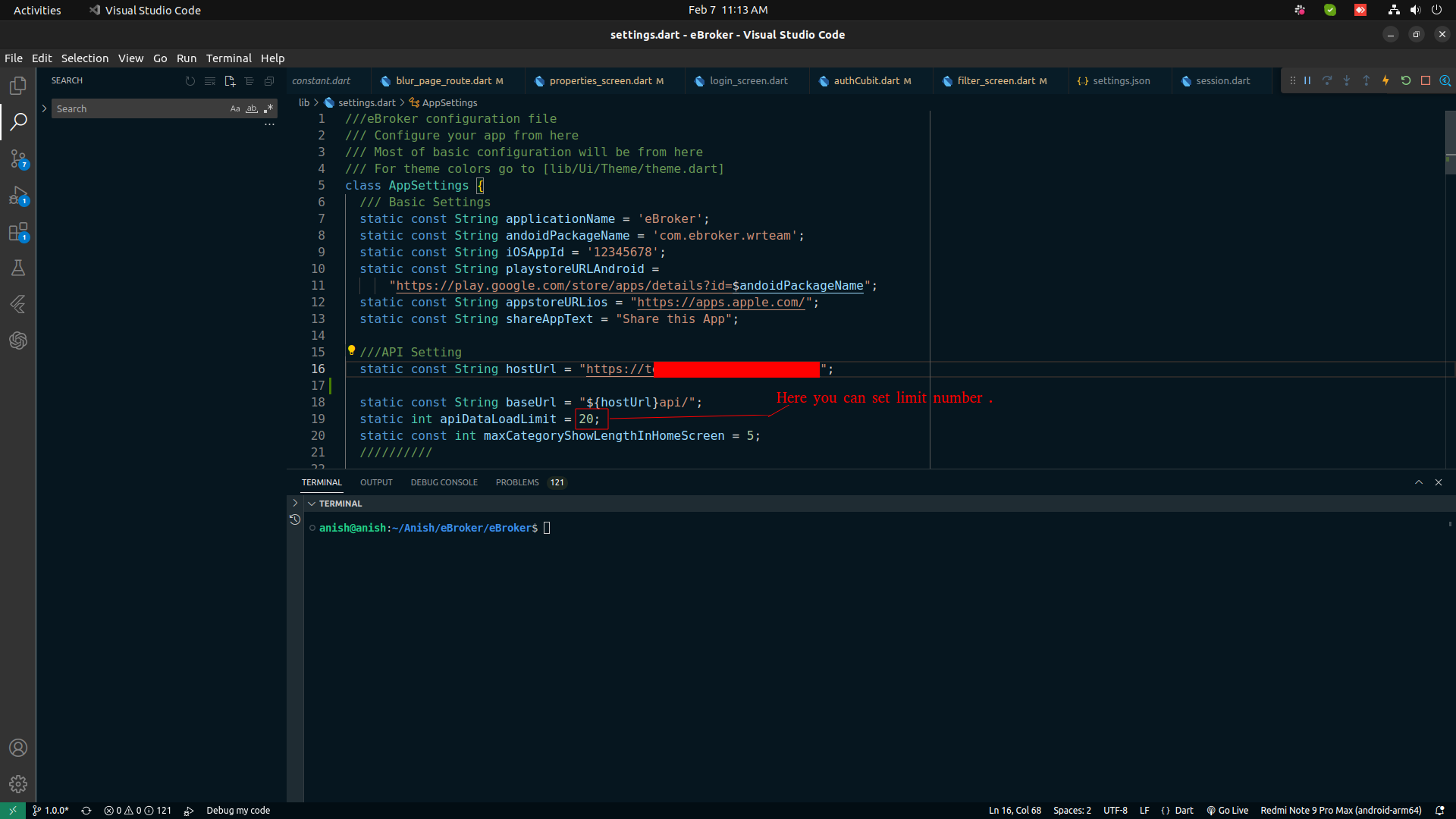Open the Search view in activity bar

(18, 121)
